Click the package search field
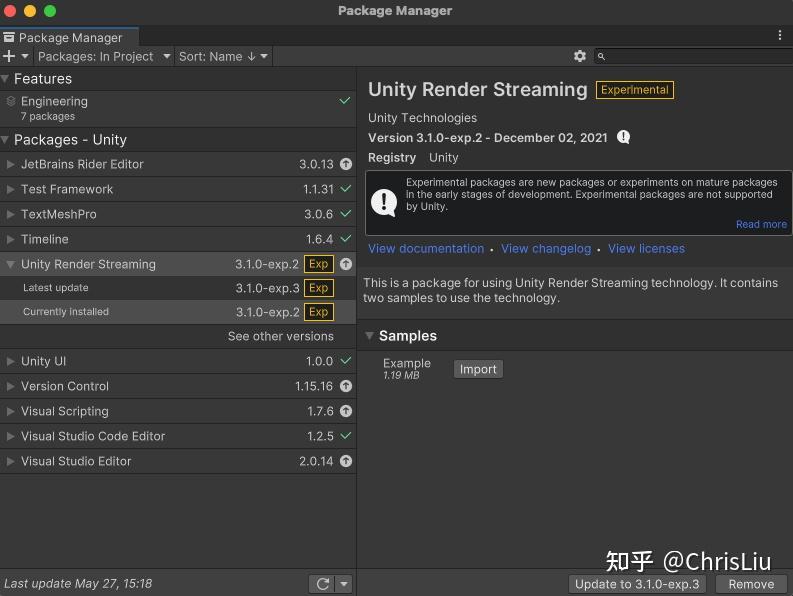Image resolution: width=793 pixels, height=596 pixels. tap(693, 56)
